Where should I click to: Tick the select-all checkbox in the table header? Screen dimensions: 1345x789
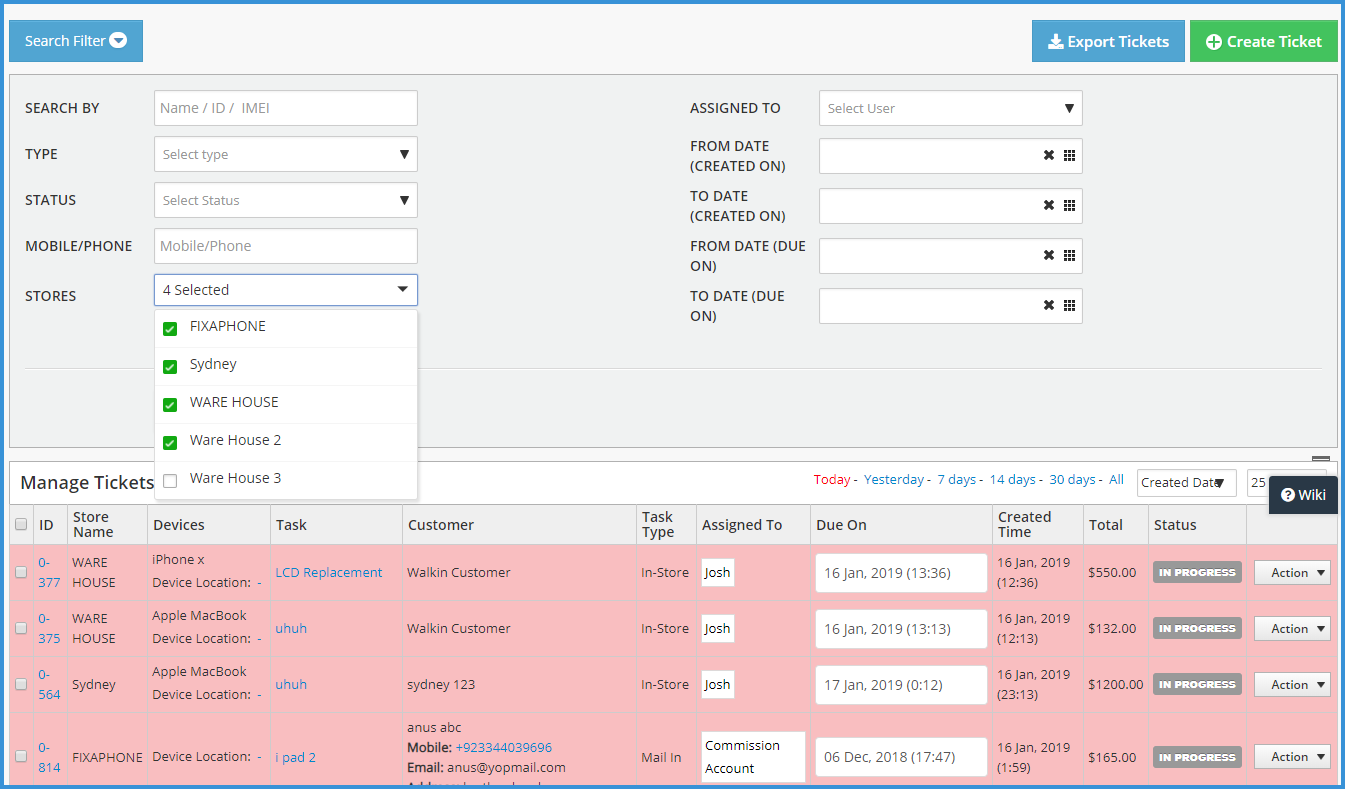[21, 524]
